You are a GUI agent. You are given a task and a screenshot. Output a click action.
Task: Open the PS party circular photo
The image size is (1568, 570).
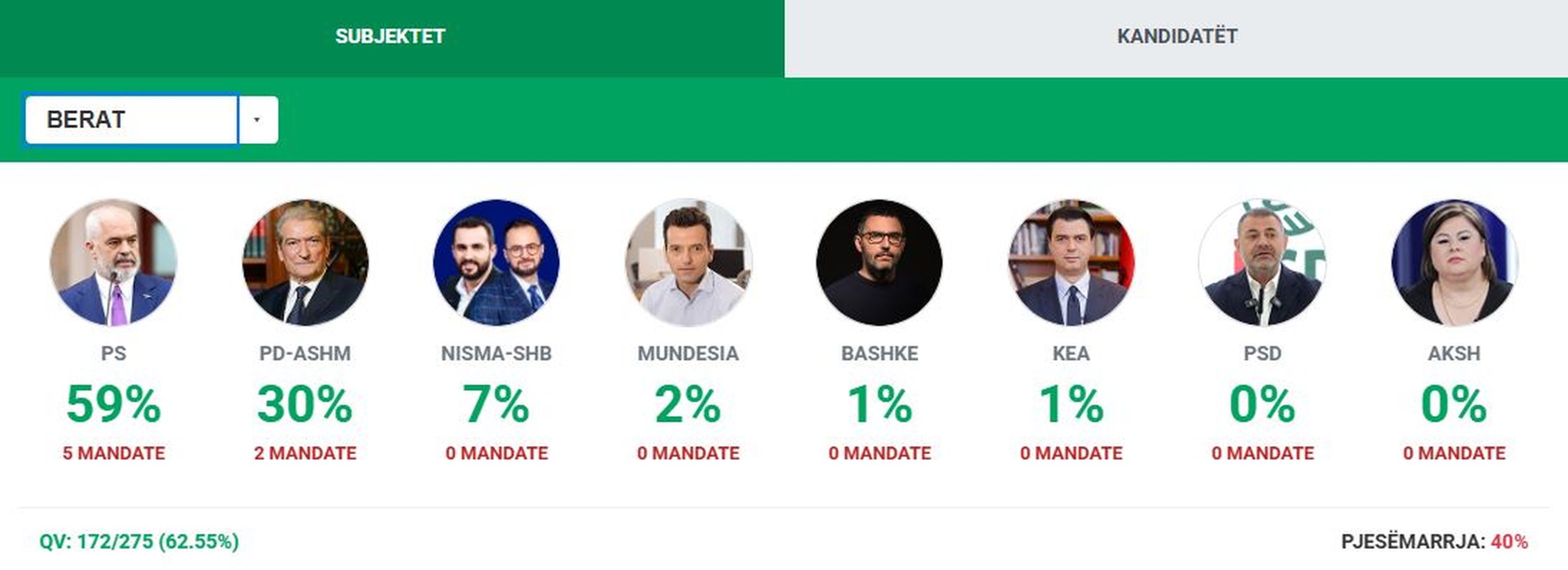point(113,263)
